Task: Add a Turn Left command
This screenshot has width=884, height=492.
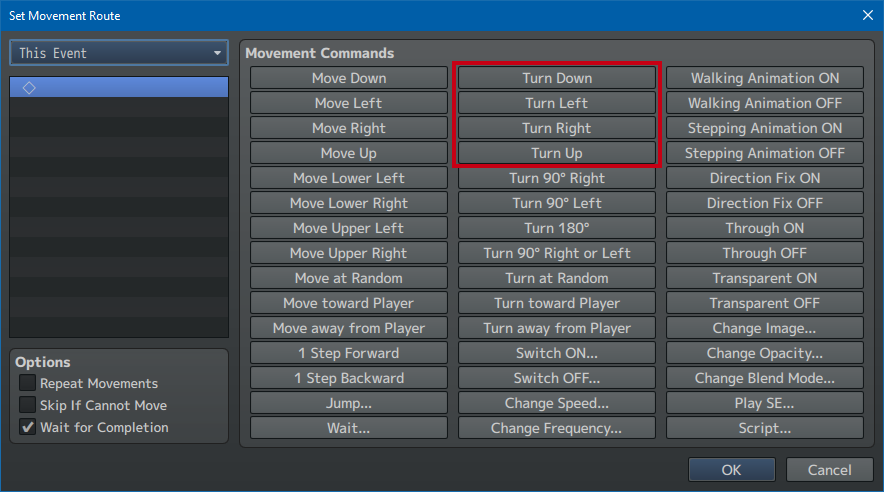Action: pos(557,103)
